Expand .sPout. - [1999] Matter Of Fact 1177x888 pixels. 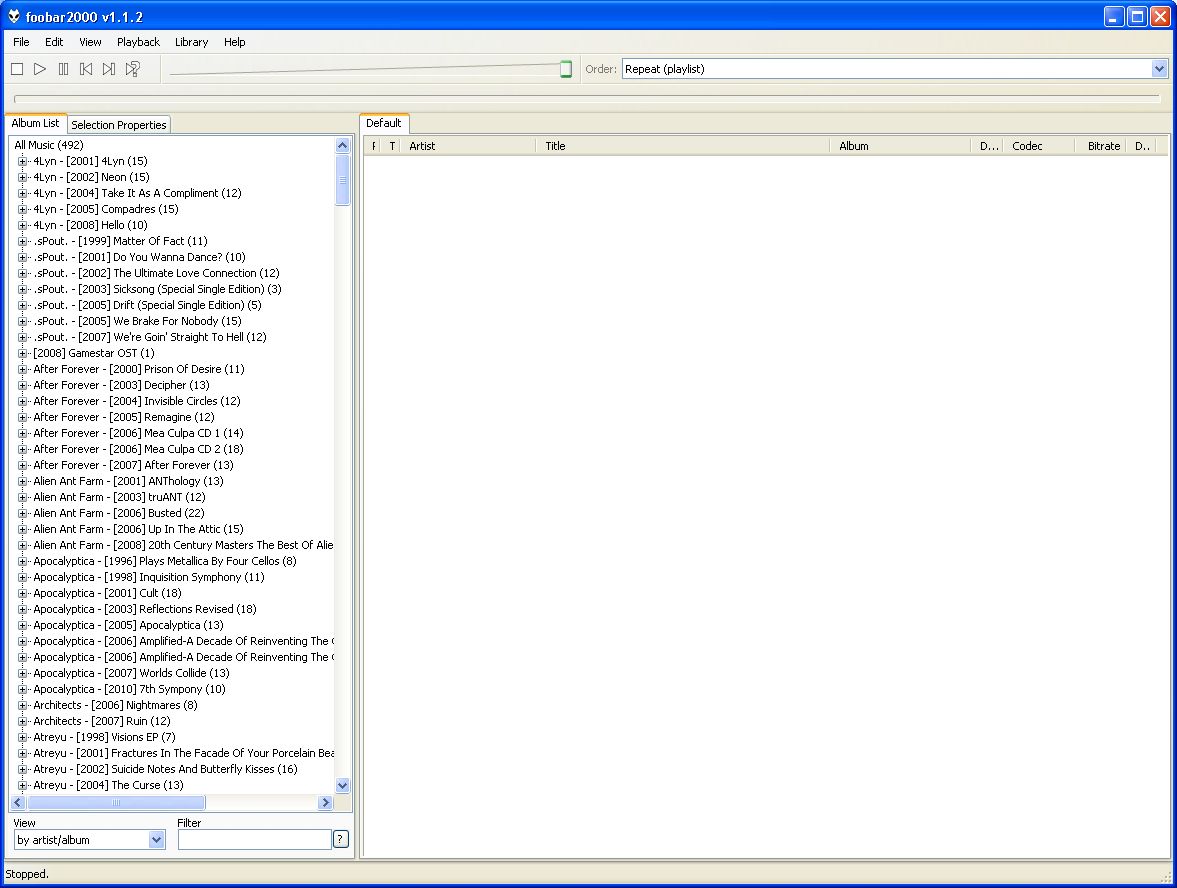(23, 241)
